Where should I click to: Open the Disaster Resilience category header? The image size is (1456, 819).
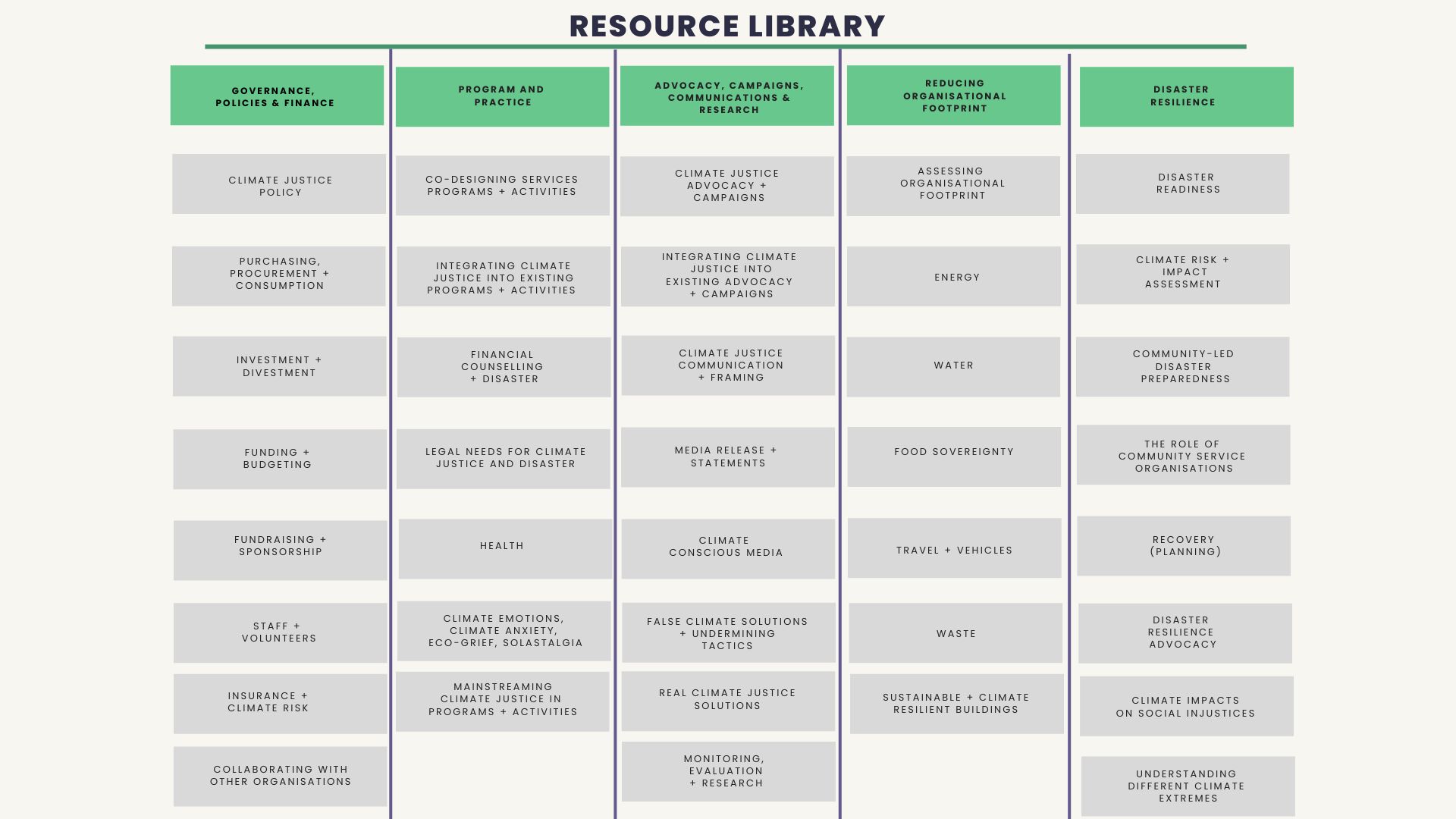(x=1186, y=96)
